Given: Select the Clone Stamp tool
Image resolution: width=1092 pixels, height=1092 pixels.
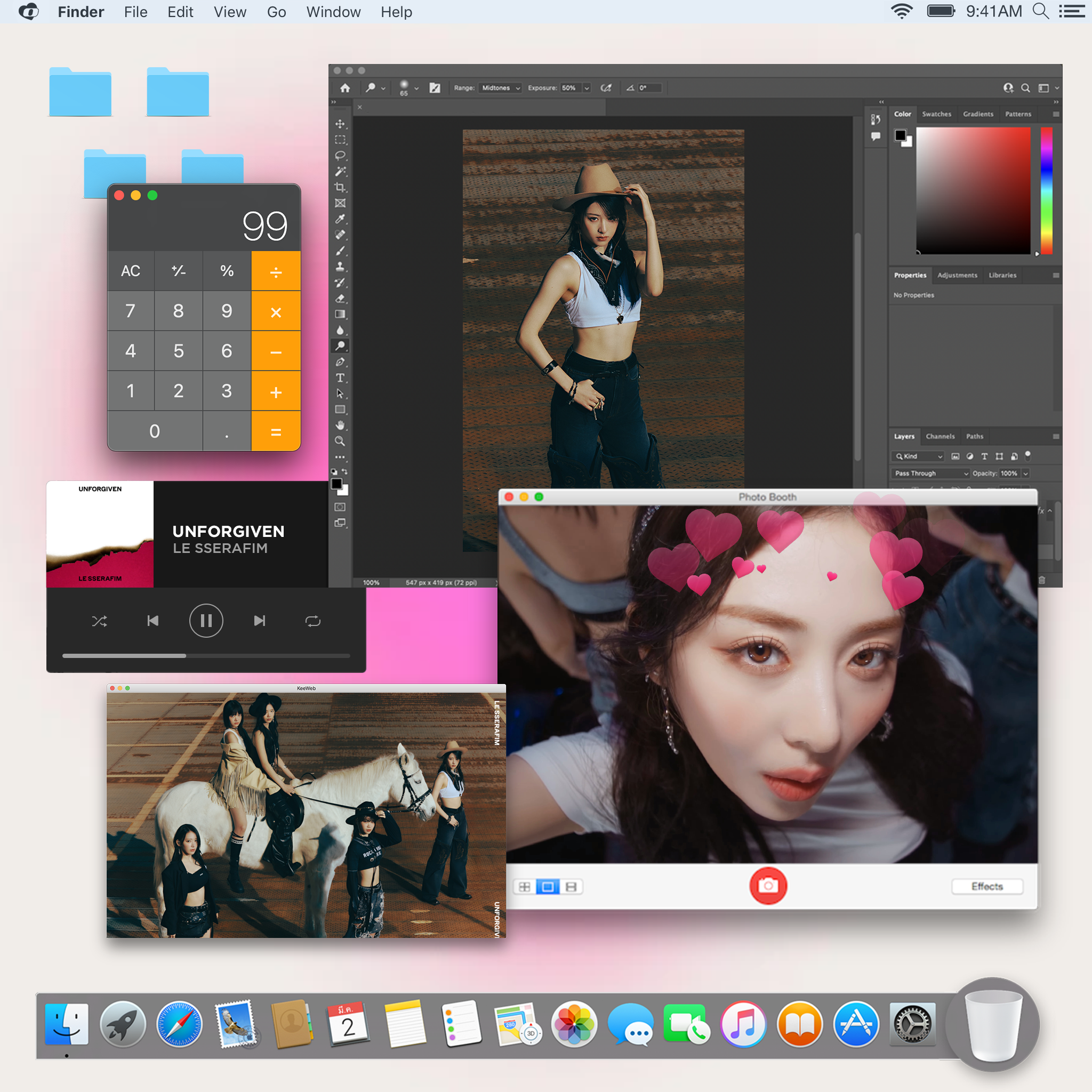Looking at the screenshot, I should click(340, 266).
